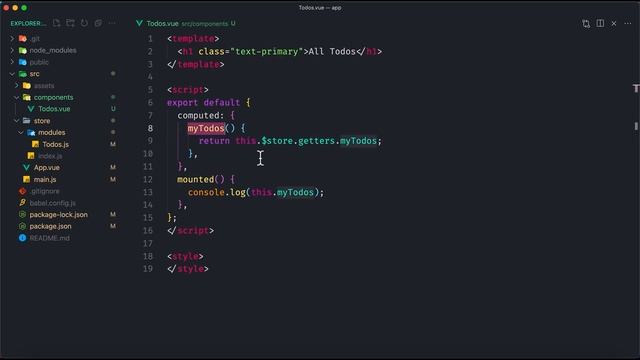Open Todos.vue in the file tree
This screenshot has height=360, width=640.
pyautogui.click(x=54, y=109)
